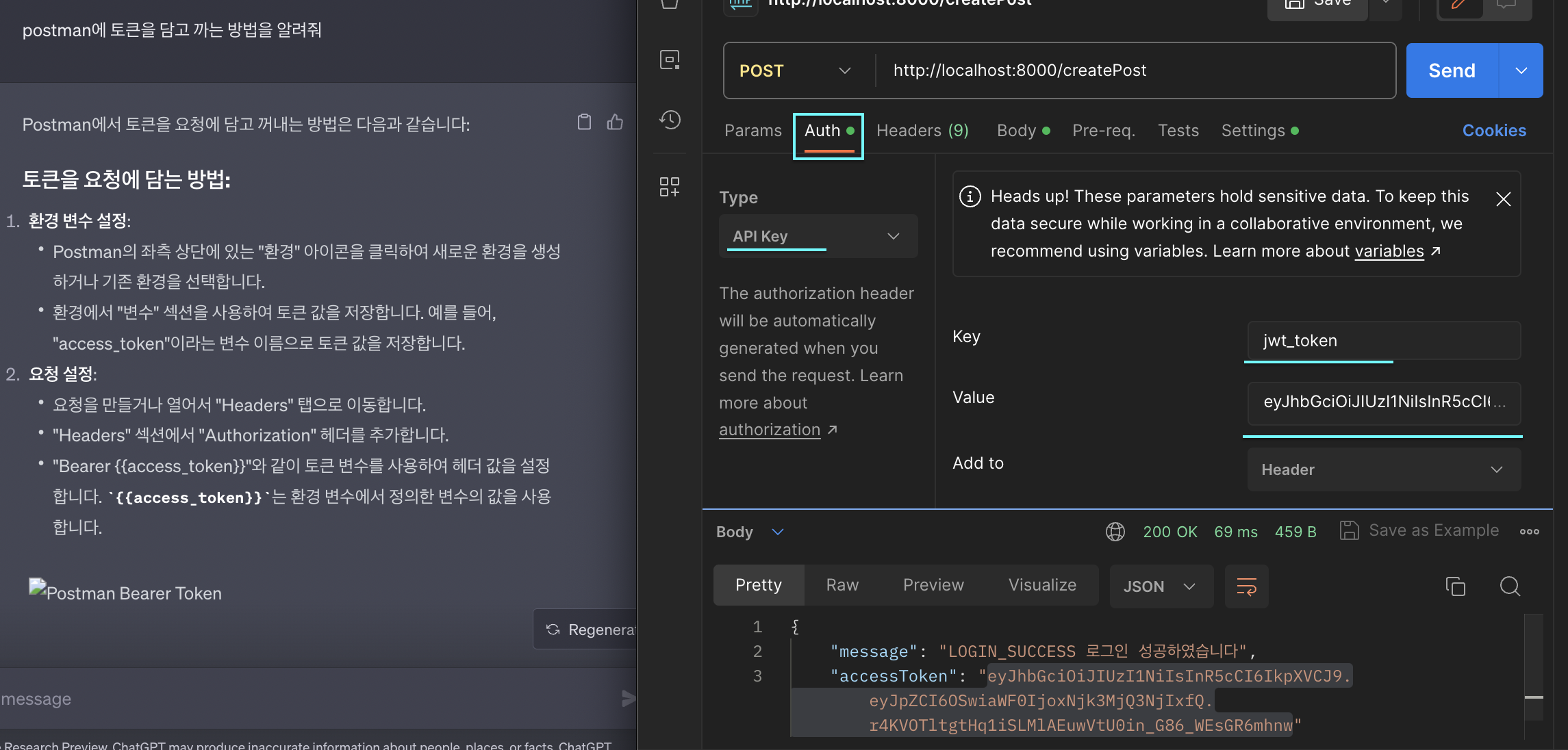Image resolution: width=1568 pixels, height=750 pixels.
Task: Open the Add to Header dropdown
Action: [1383, 470]
